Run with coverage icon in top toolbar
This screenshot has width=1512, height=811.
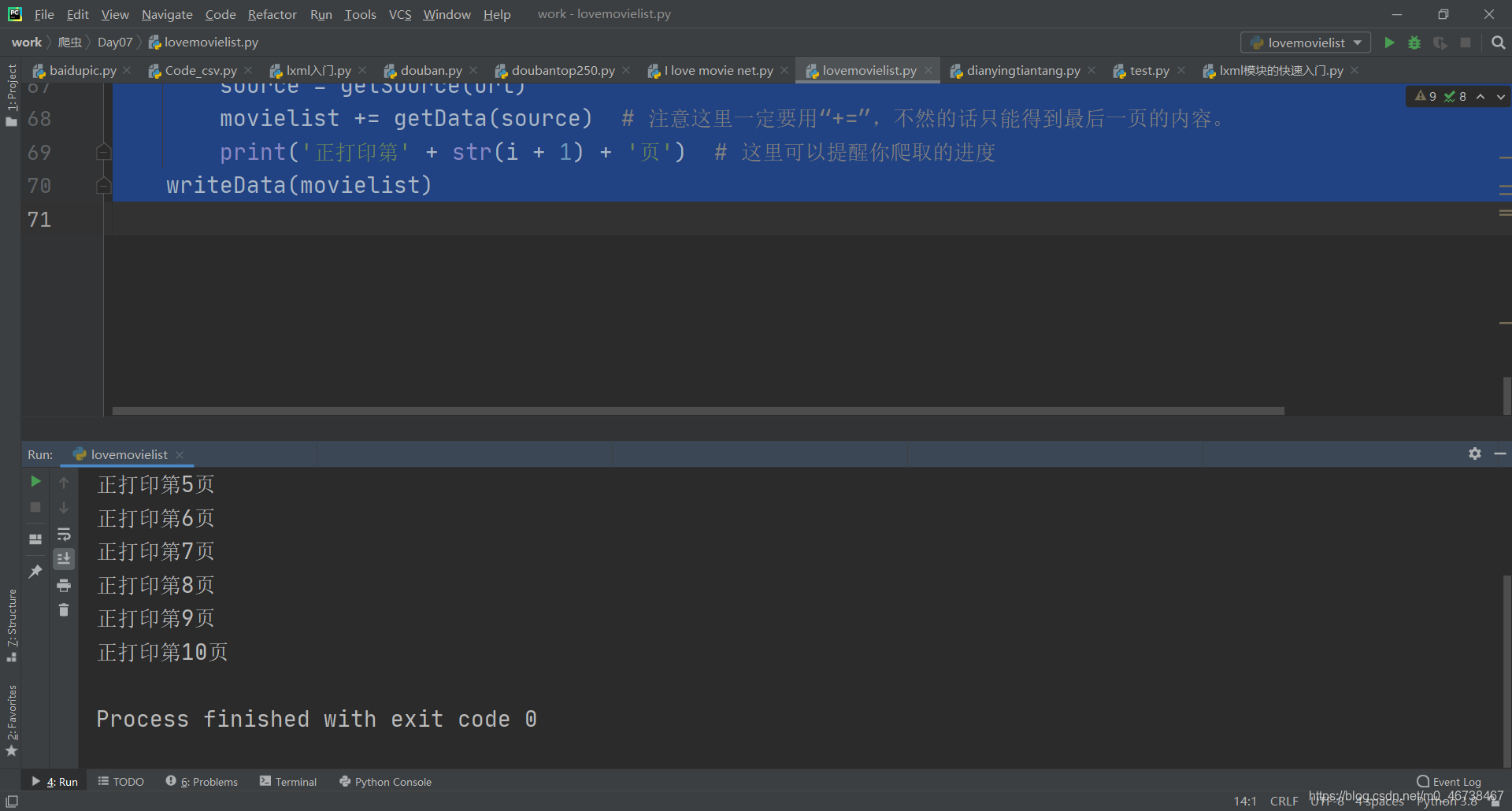click(1440, 43)
